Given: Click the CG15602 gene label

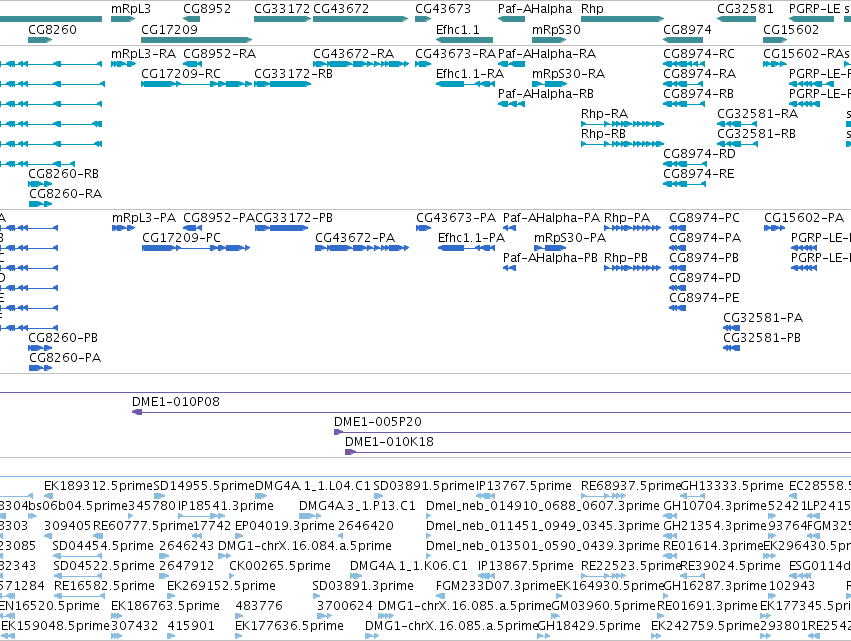Looking at the screenshot, I should click(791, 29).
